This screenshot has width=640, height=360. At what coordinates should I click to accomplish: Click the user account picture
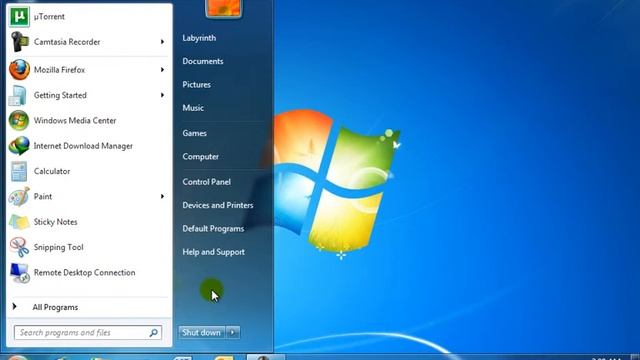click(x=223, y=8)
